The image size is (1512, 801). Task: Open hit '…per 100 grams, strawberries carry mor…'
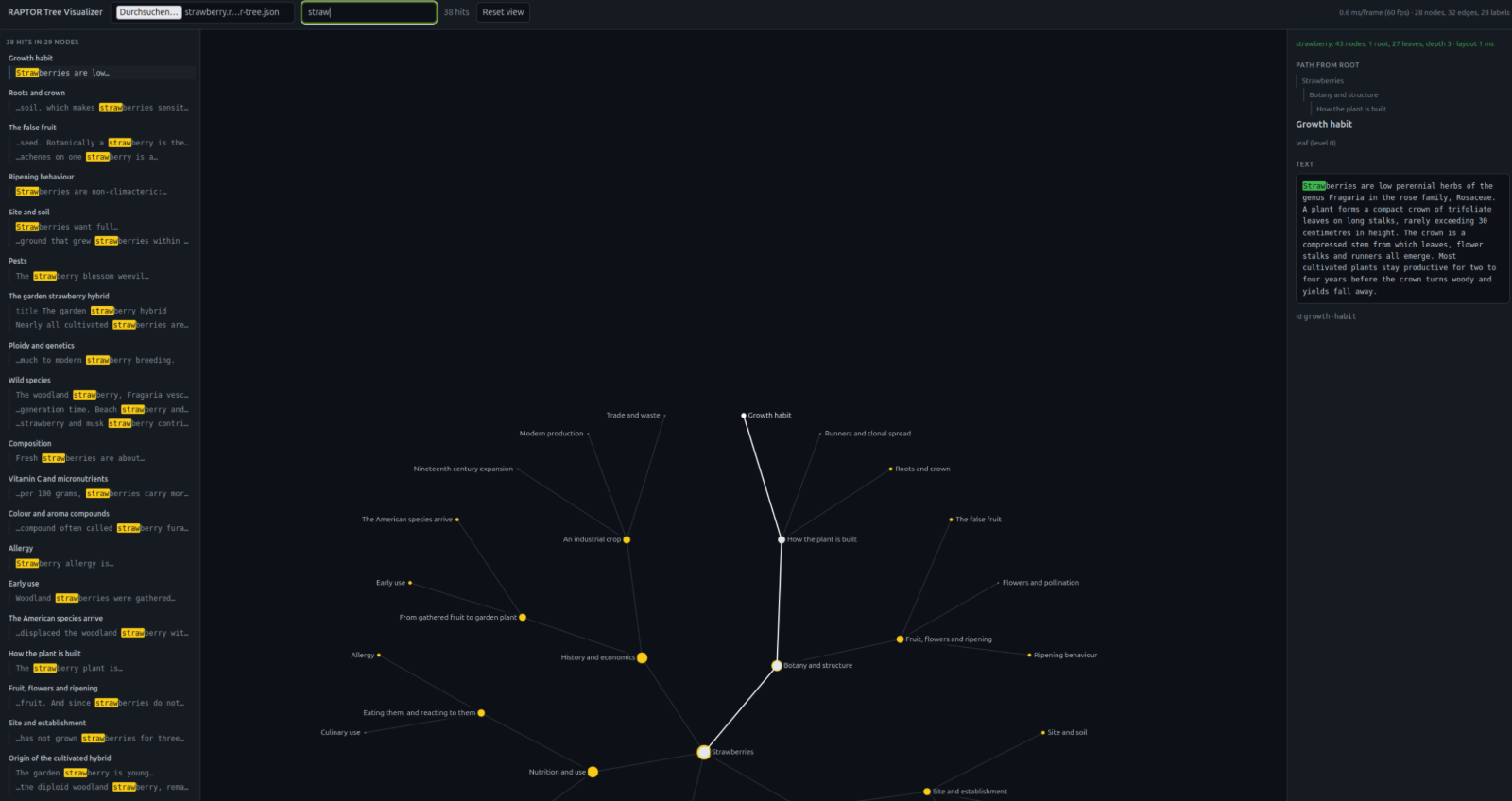[103, 493]
